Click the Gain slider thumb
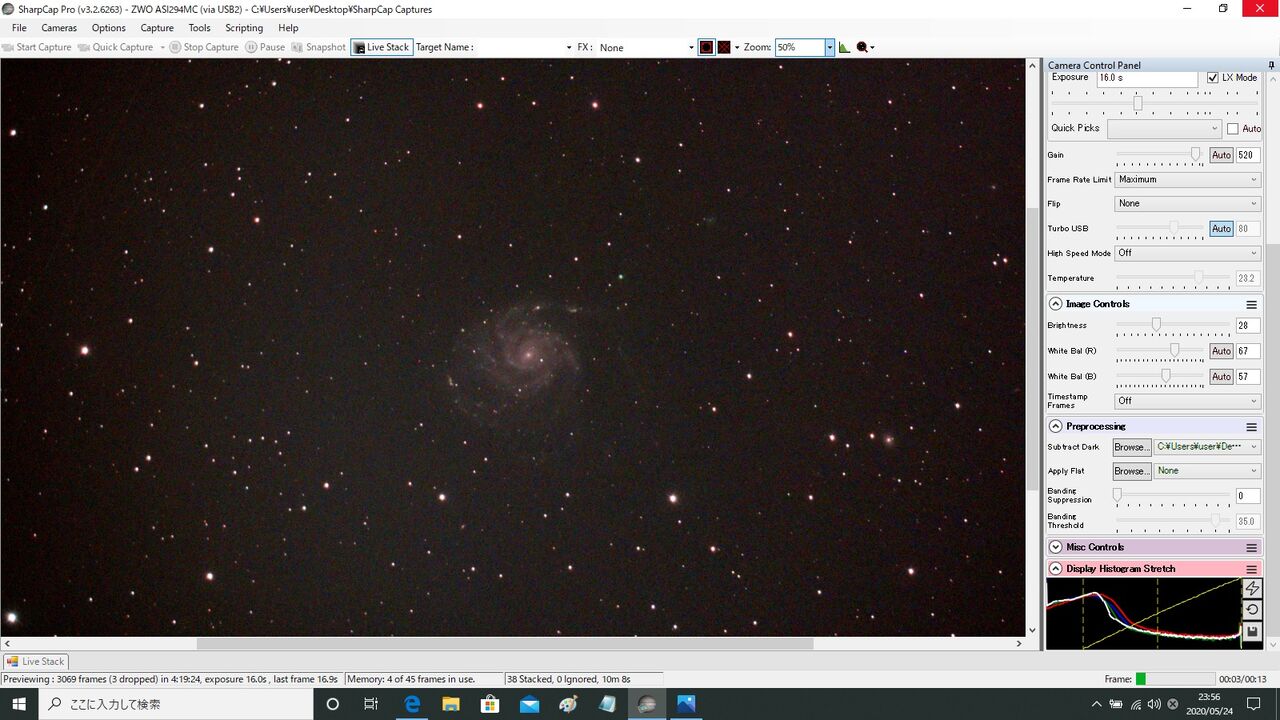The height and width of the screenshot is (720, 1280). [1195, 154]
